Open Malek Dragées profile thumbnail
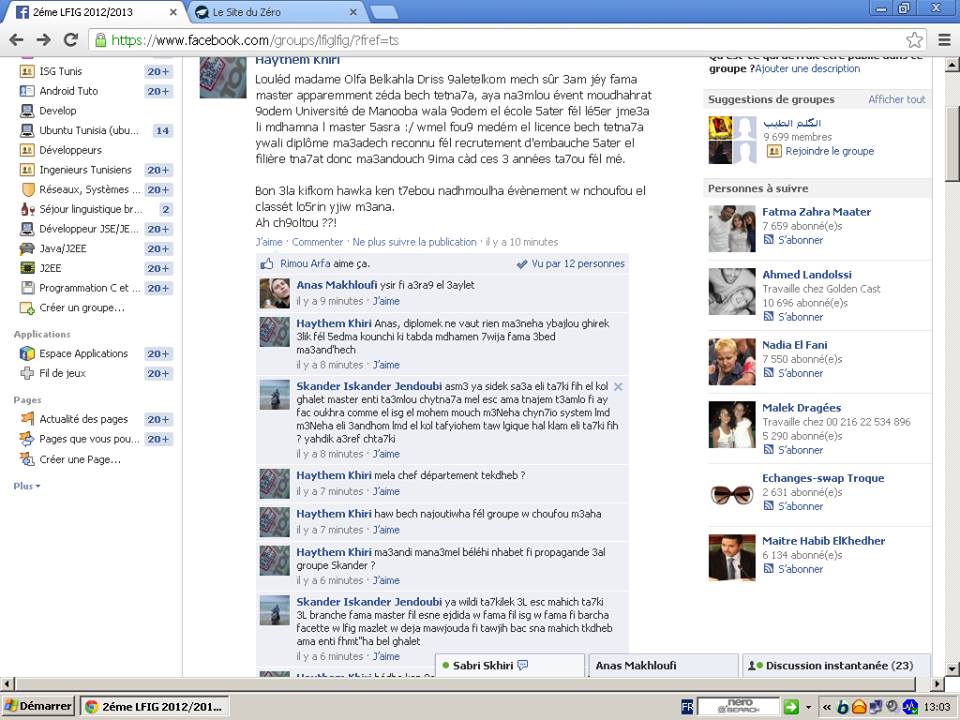 pyautogui.click(x=732, y=425)
